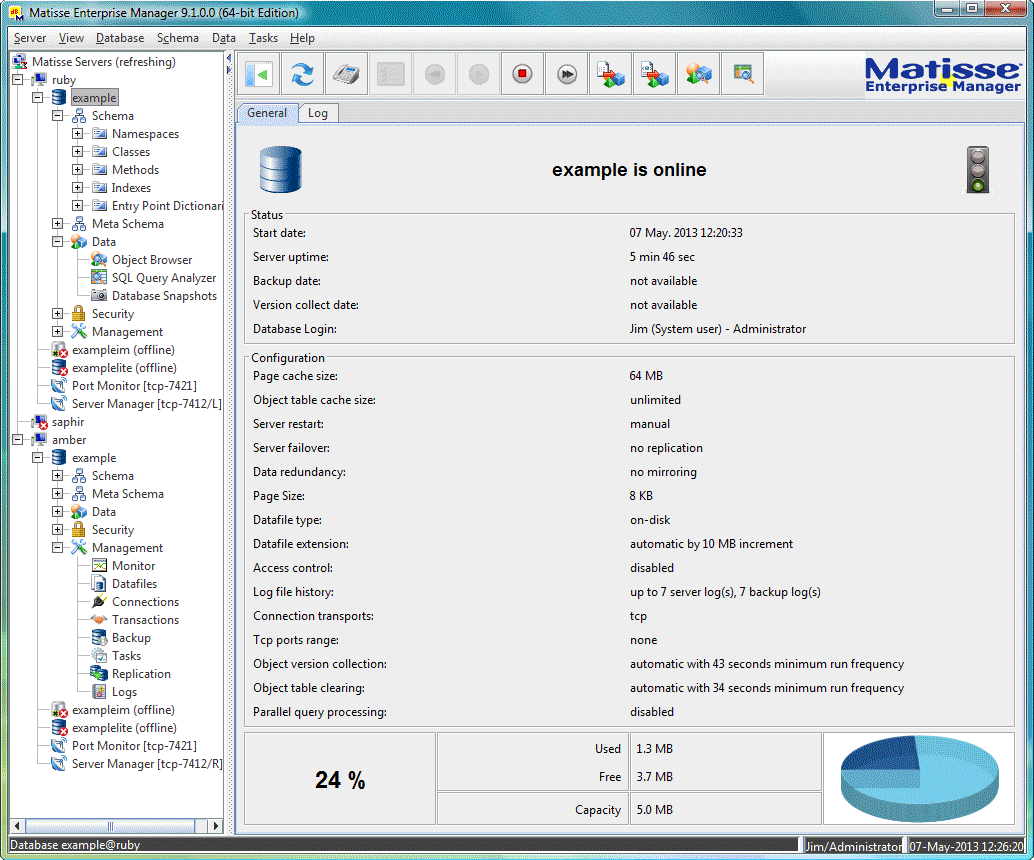This screenshot has height=860, width=1034.
Task: Click the tree scrollbar left arrow
Action: (17, 826)
